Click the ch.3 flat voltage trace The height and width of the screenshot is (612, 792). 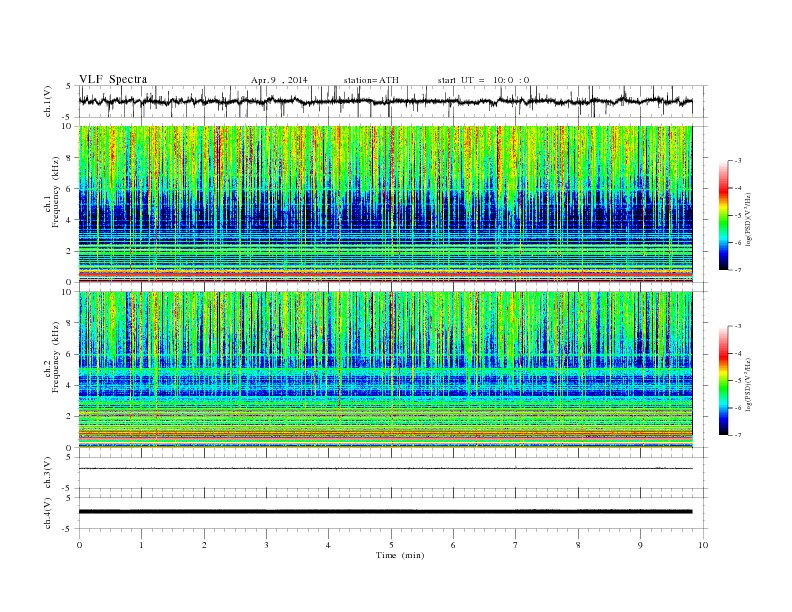[x=385, y=469]
